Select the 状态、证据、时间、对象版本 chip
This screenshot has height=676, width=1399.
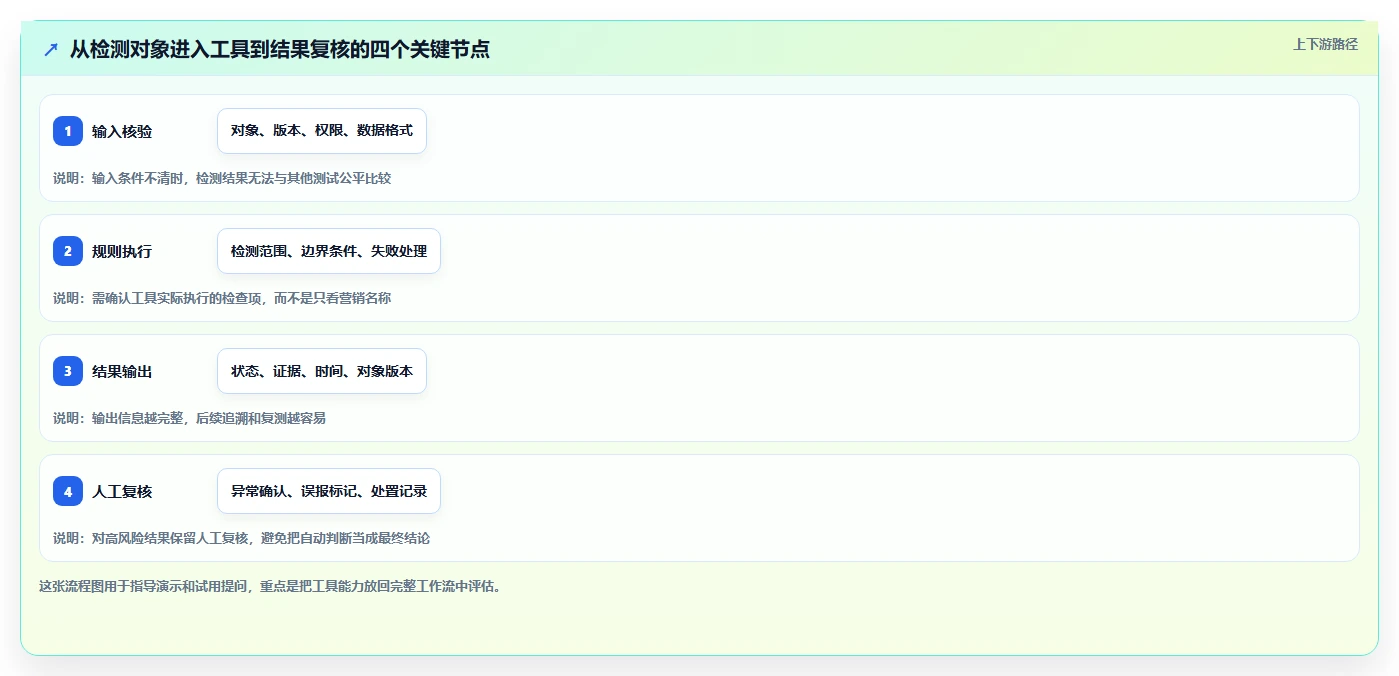(x=322, y=371)
